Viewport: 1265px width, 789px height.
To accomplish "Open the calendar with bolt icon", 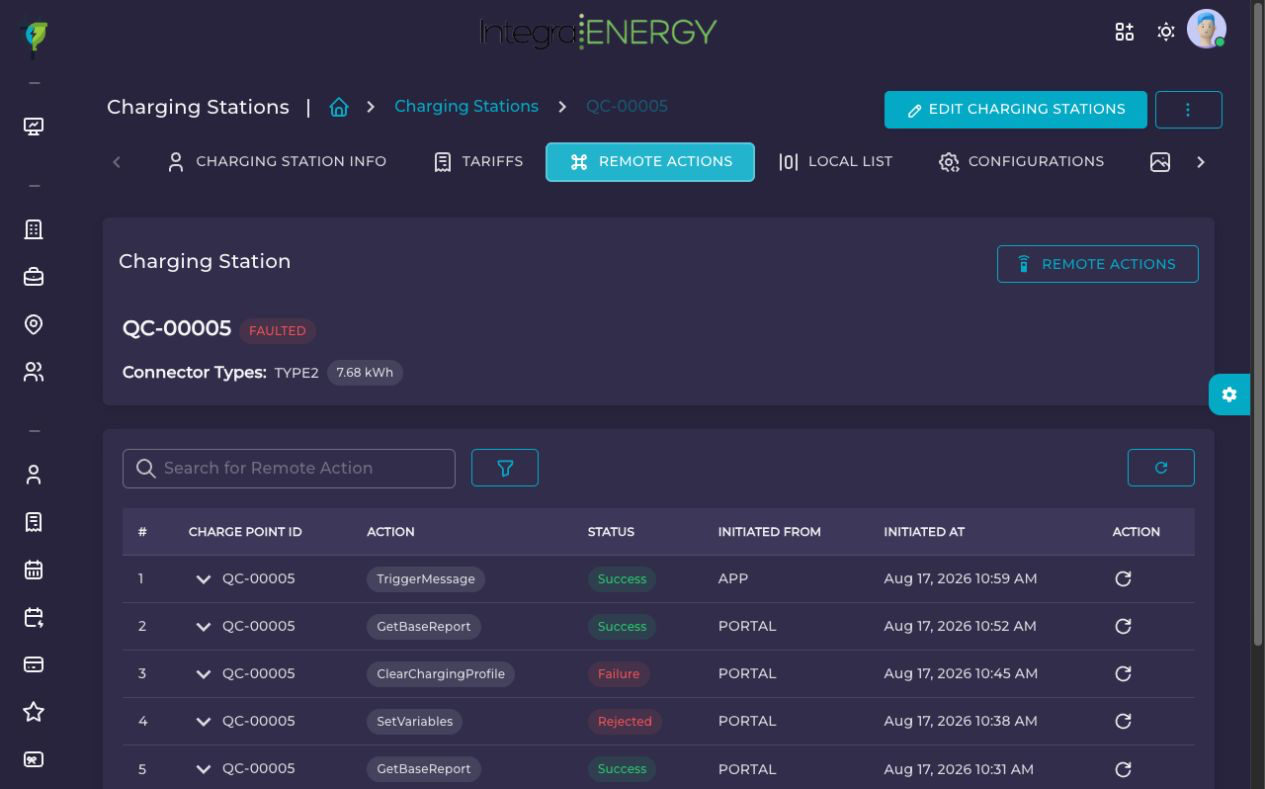I will click(34, 616).
